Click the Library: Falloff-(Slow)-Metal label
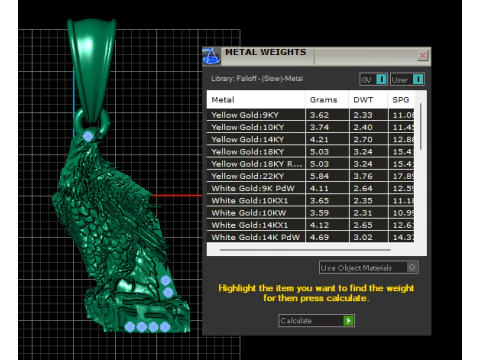 coord(257,79)
